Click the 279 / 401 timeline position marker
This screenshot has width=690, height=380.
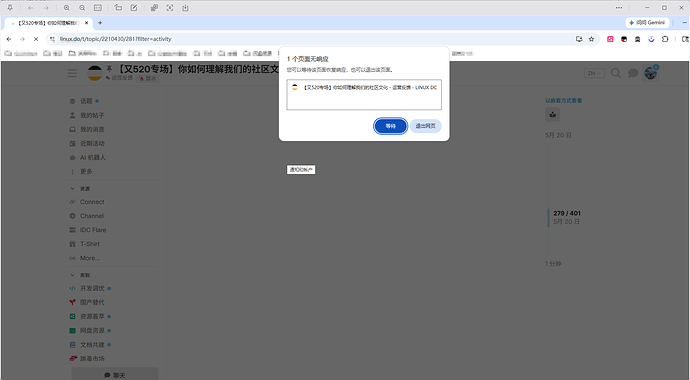567,213
